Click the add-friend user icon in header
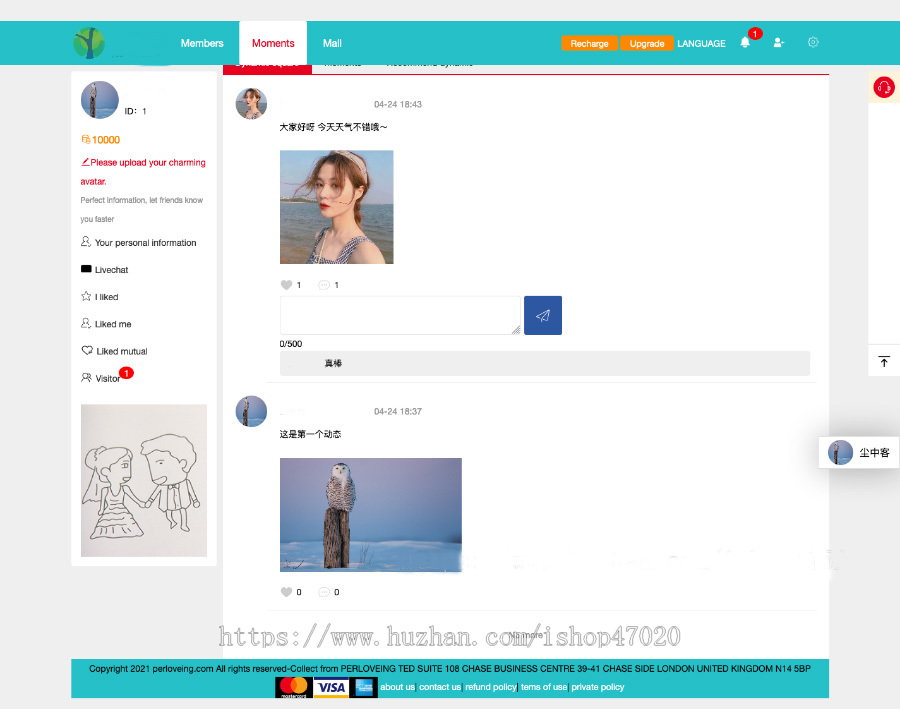Viewport: 900px width, 709px height. pos(778,42)
